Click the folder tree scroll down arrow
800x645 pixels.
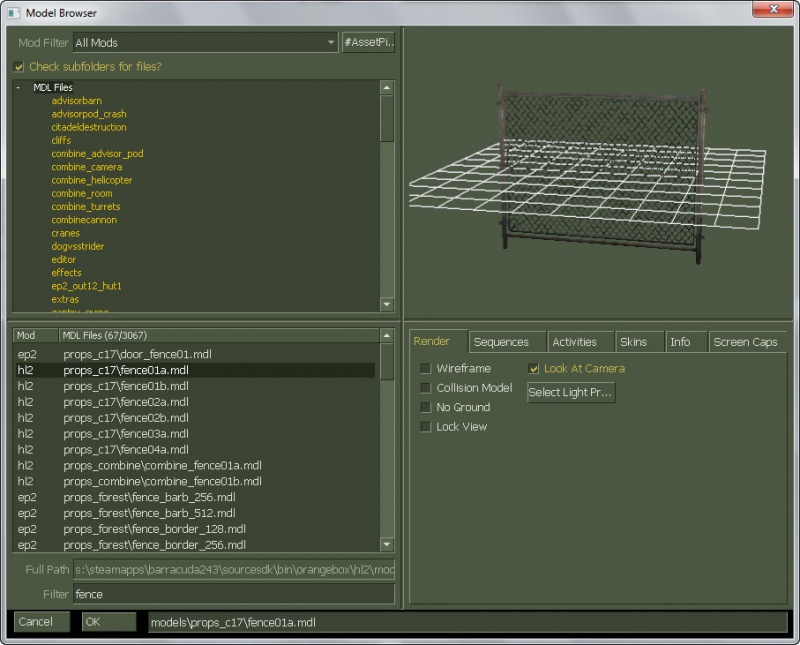(387, 304)
